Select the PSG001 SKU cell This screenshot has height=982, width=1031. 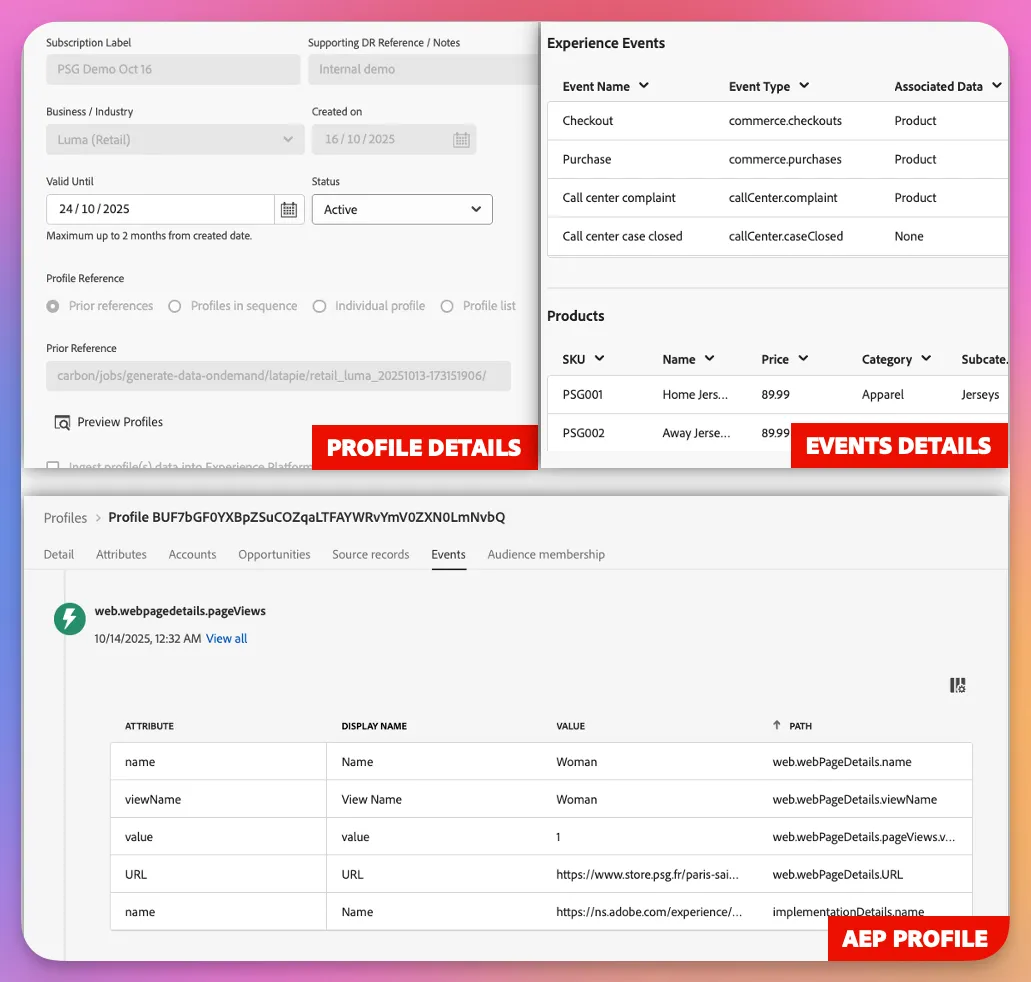pyautogui.click(x=583, y=395)
